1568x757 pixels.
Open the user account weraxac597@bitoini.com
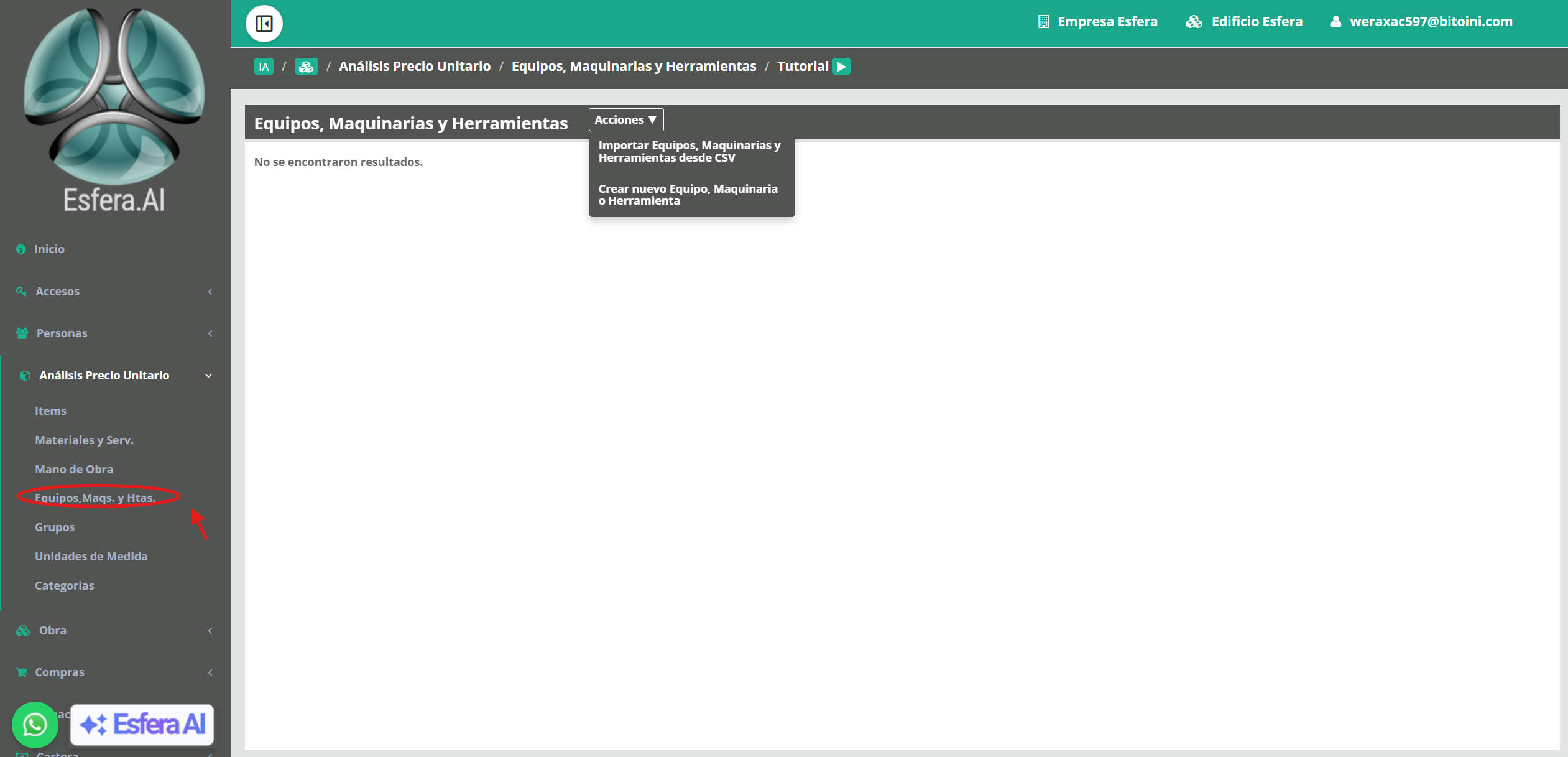1421,22
